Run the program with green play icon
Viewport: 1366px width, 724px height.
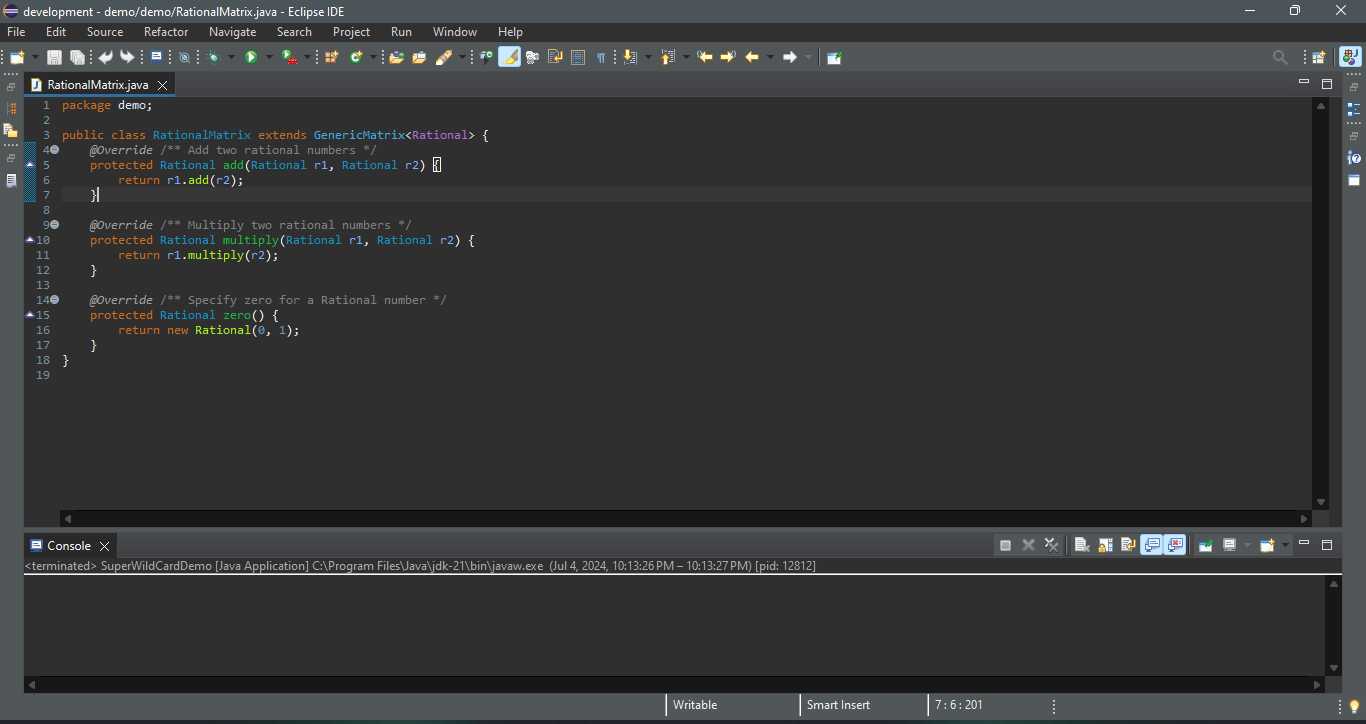click(251, 58)
